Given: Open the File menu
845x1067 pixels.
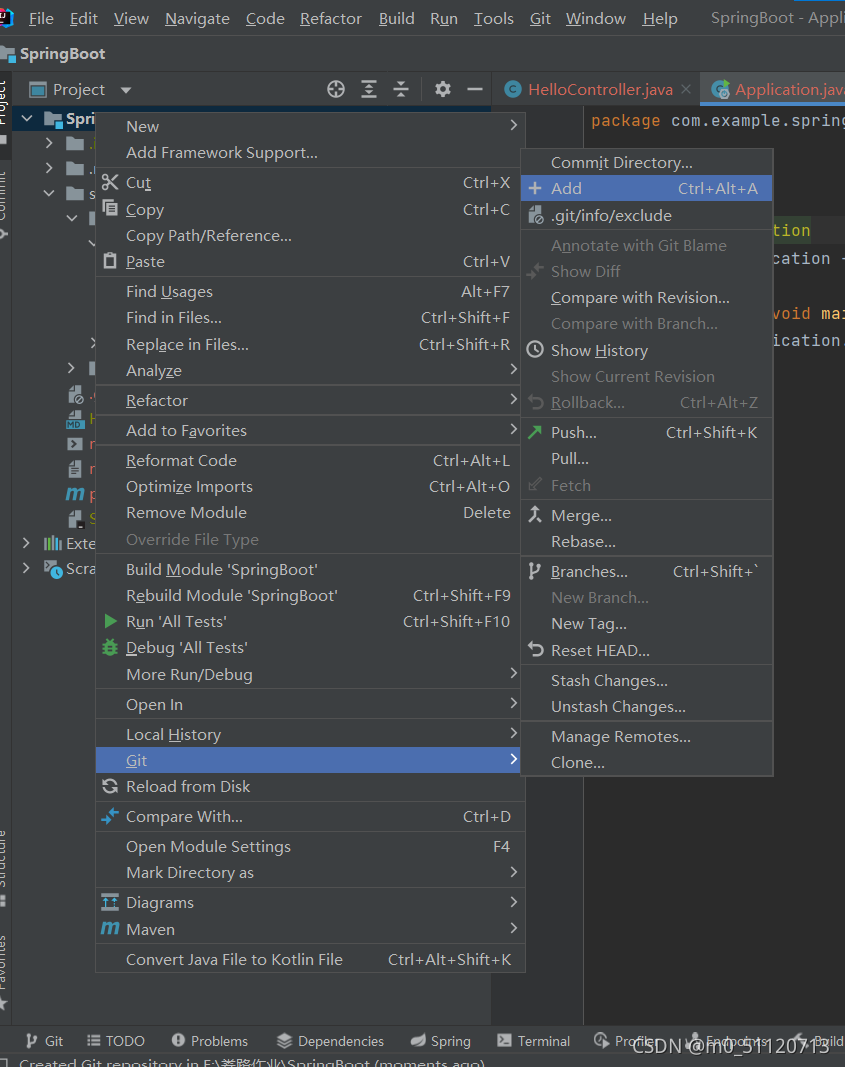Looking at the screenshot, I should pos(41,18).
